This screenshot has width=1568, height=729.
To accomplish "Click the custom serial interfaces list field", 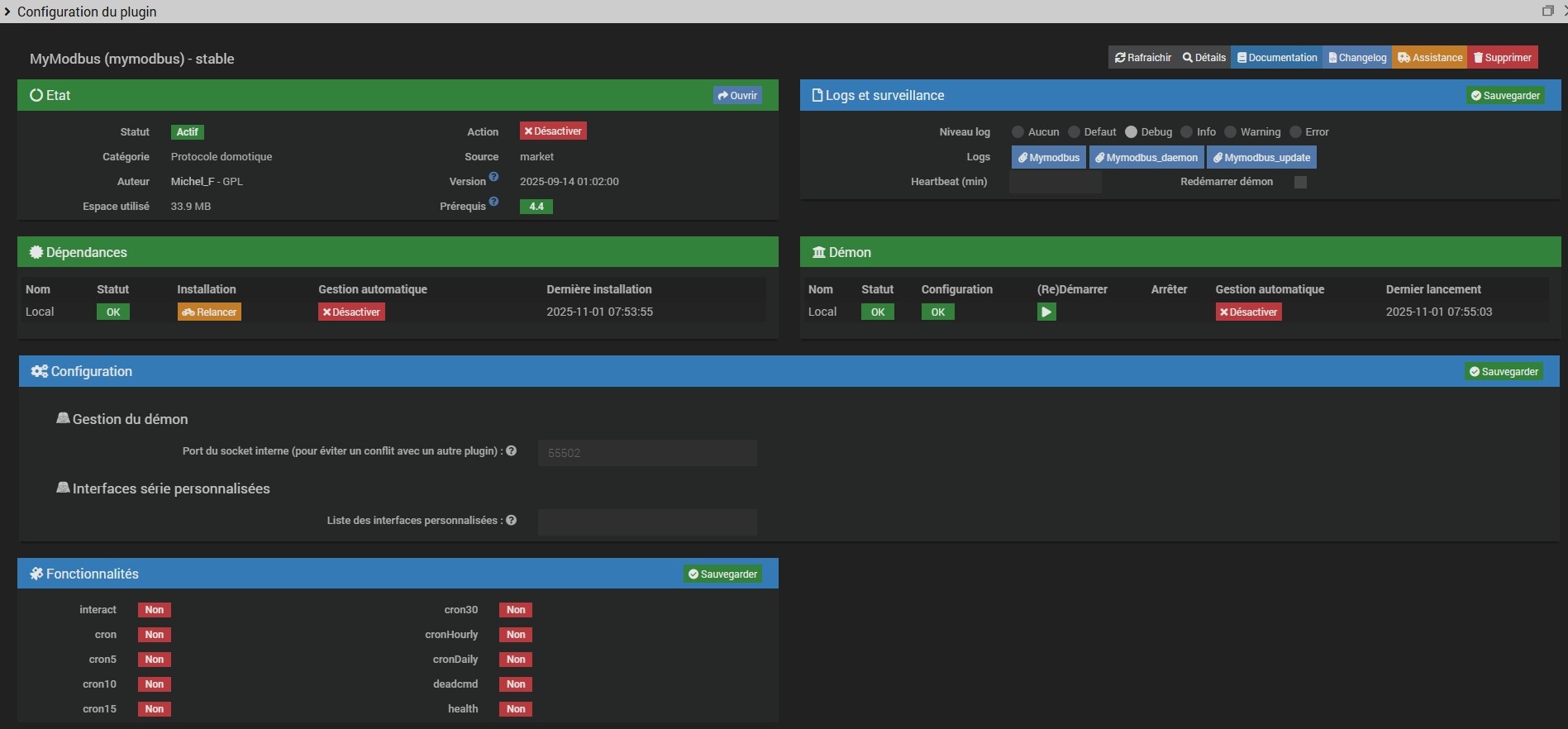I will click(x=646, y=522).
